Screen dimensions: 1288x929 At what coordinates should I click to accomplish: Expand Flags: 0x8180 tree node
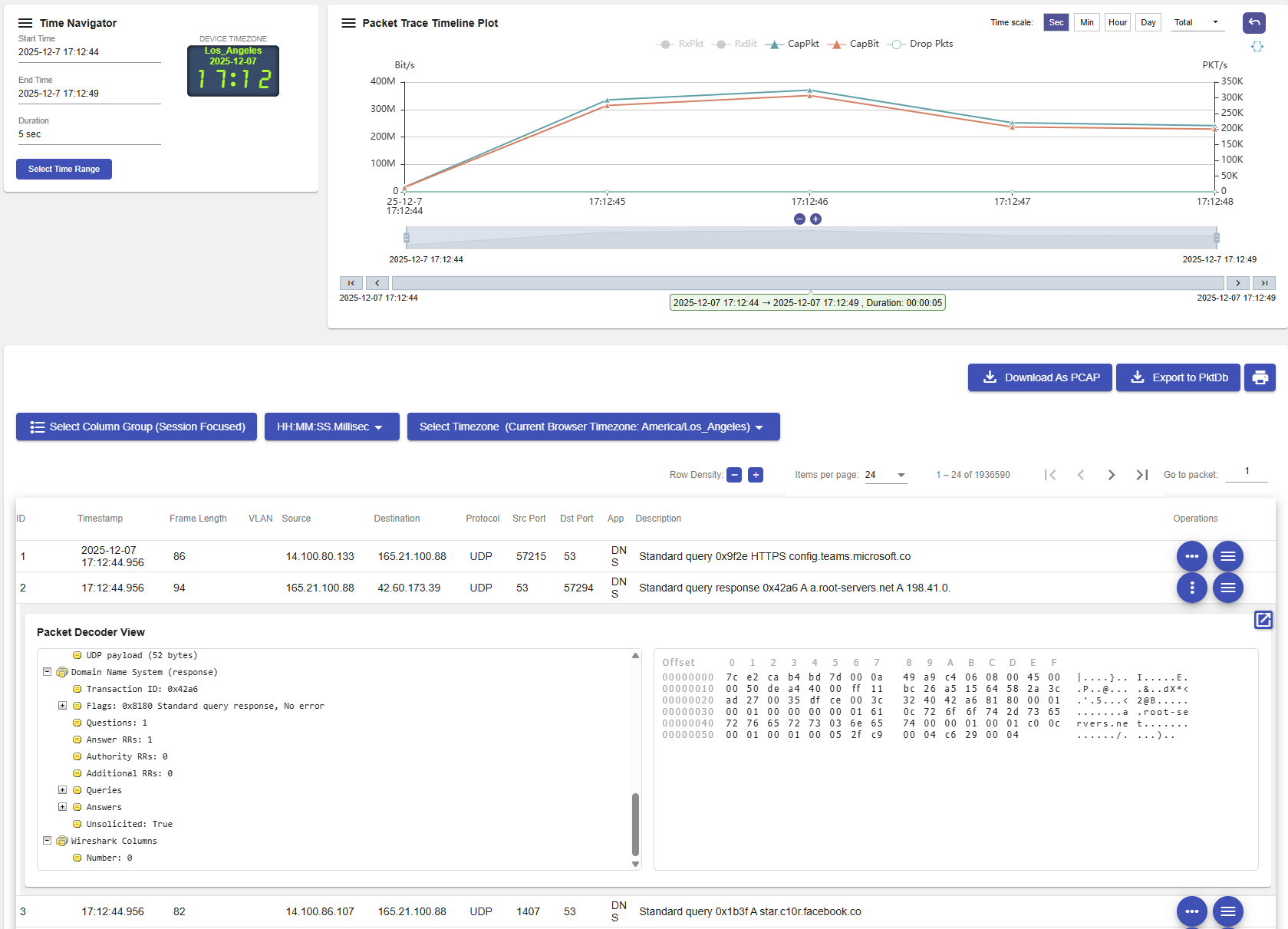(x=63, y=706)
